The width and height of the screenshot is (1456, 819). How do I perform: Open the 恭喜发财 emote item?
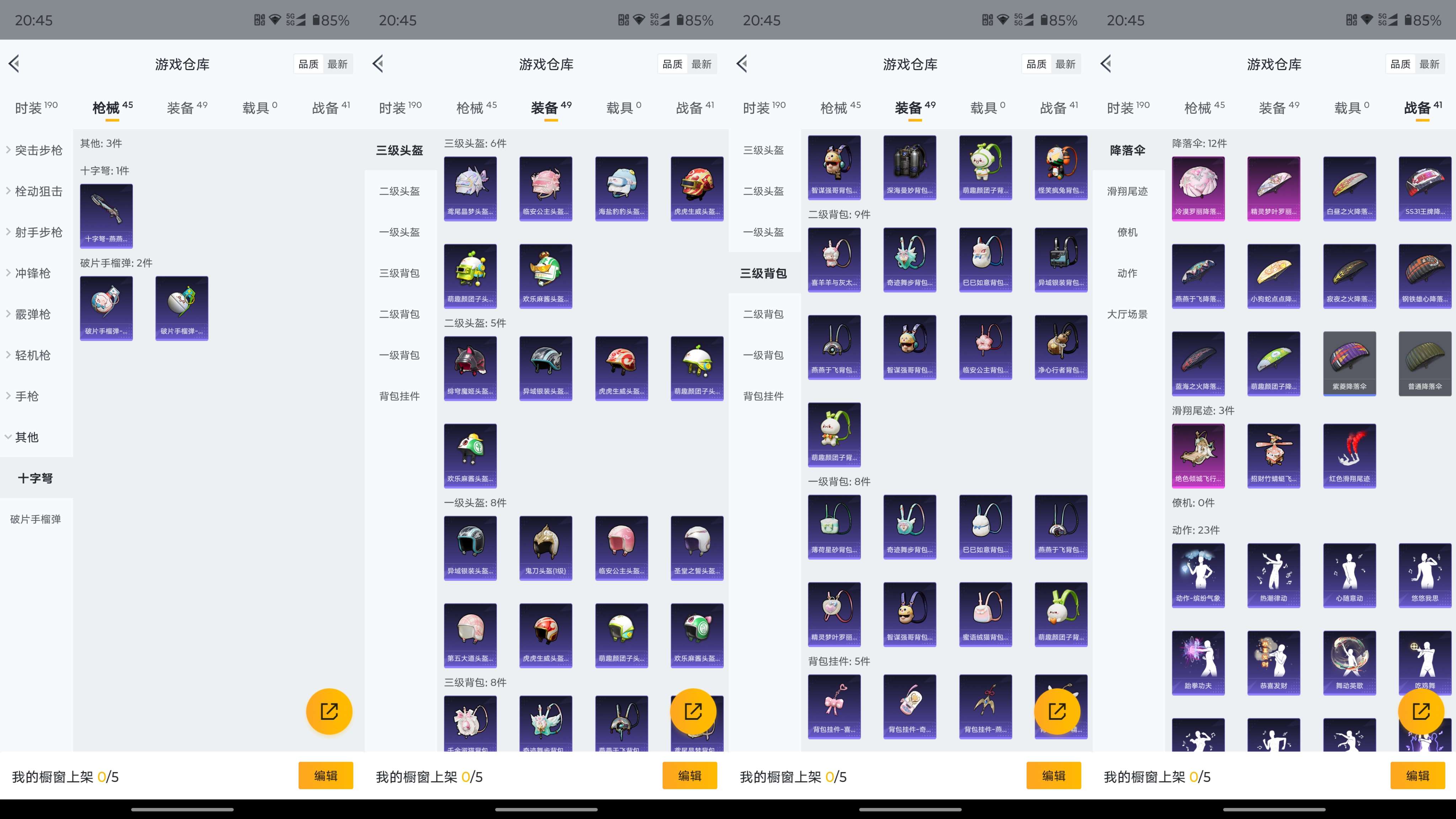tap(1273, 664)
